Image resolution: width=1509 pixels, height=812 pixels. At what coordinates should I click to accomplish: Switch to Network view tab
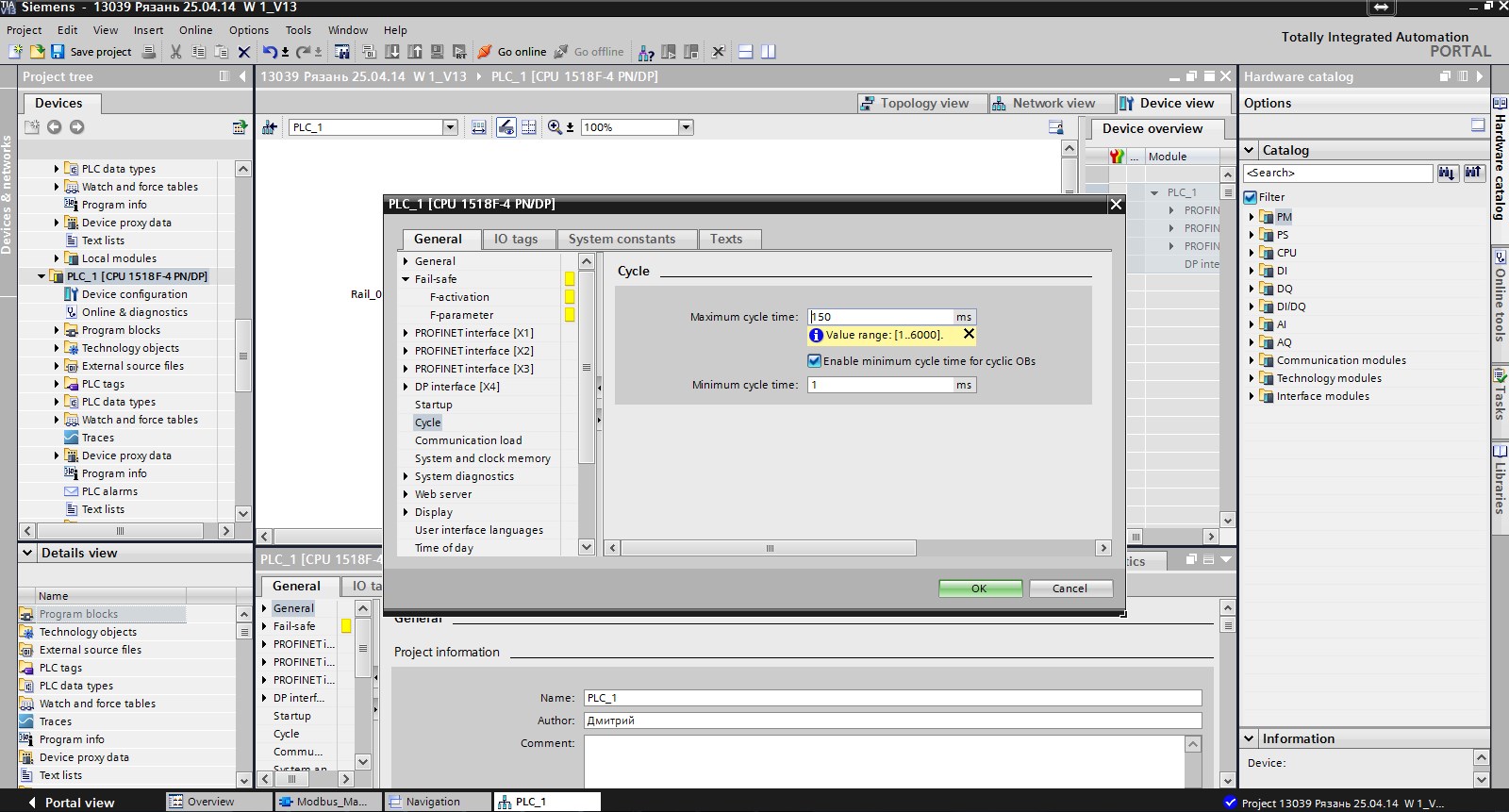[1050, 103]
